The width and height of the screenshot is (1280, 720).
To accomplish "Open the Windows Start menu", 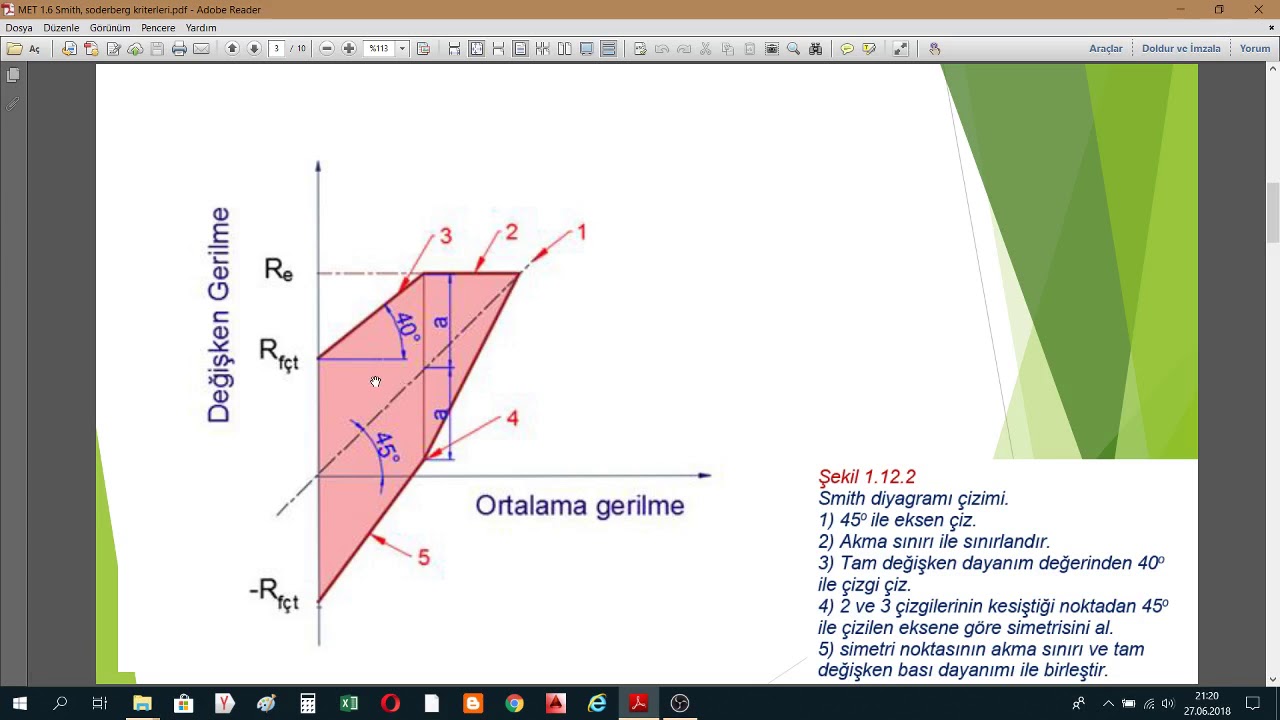I will pyautogui.click(x=19, y=704).
